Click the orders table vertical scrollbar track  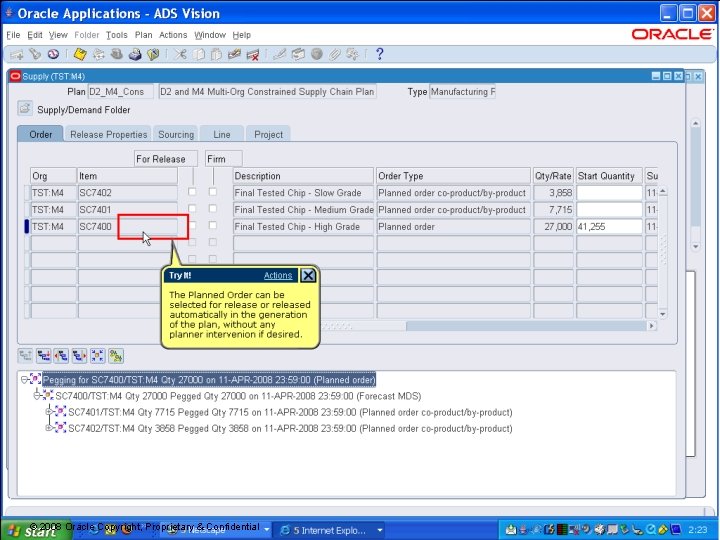point(663,253)
